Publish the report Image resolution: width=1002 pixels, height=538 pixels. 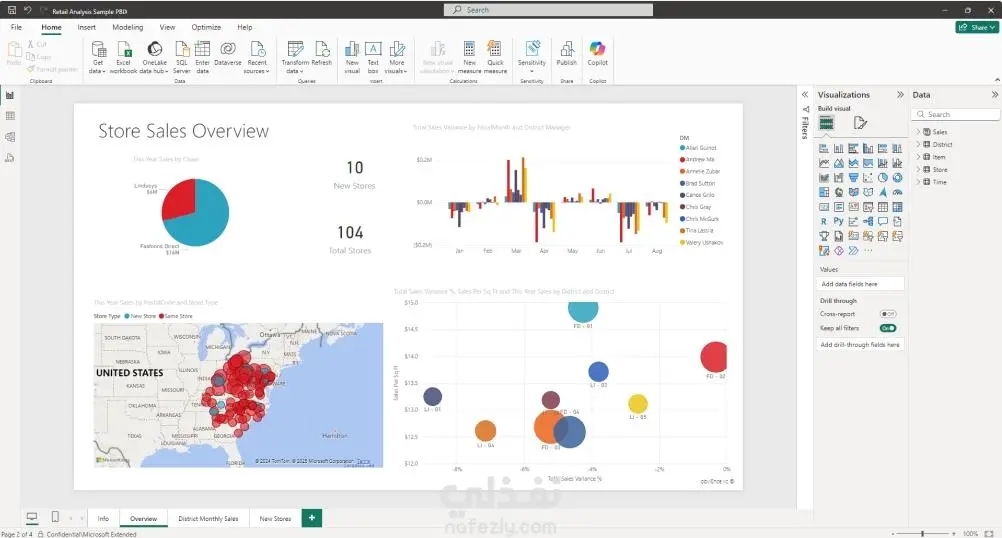point(567,54)
